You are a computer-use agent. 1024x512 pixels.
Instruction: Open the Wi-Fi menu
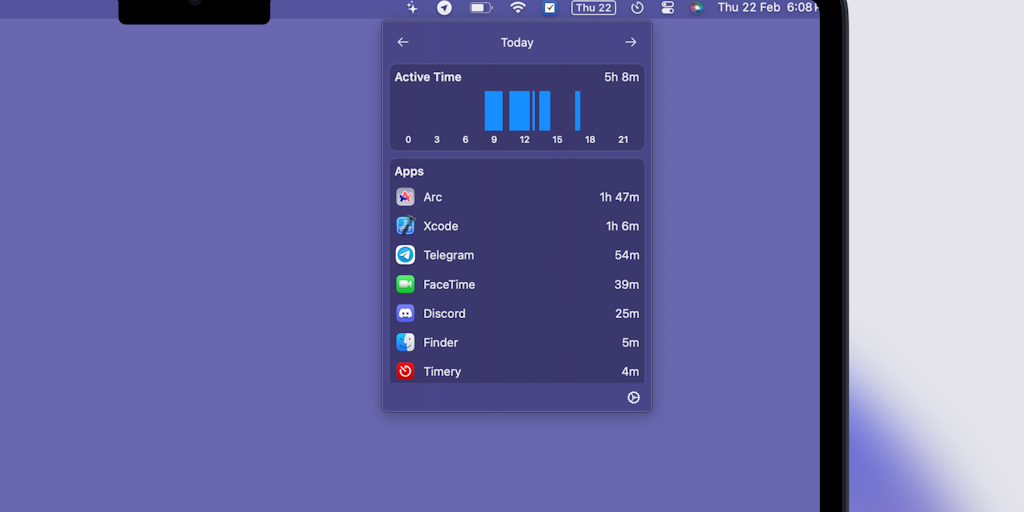518,8
